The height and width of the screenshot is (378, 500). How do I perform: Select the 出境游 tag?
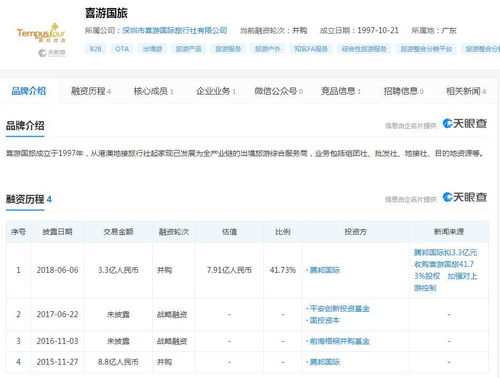152,49
